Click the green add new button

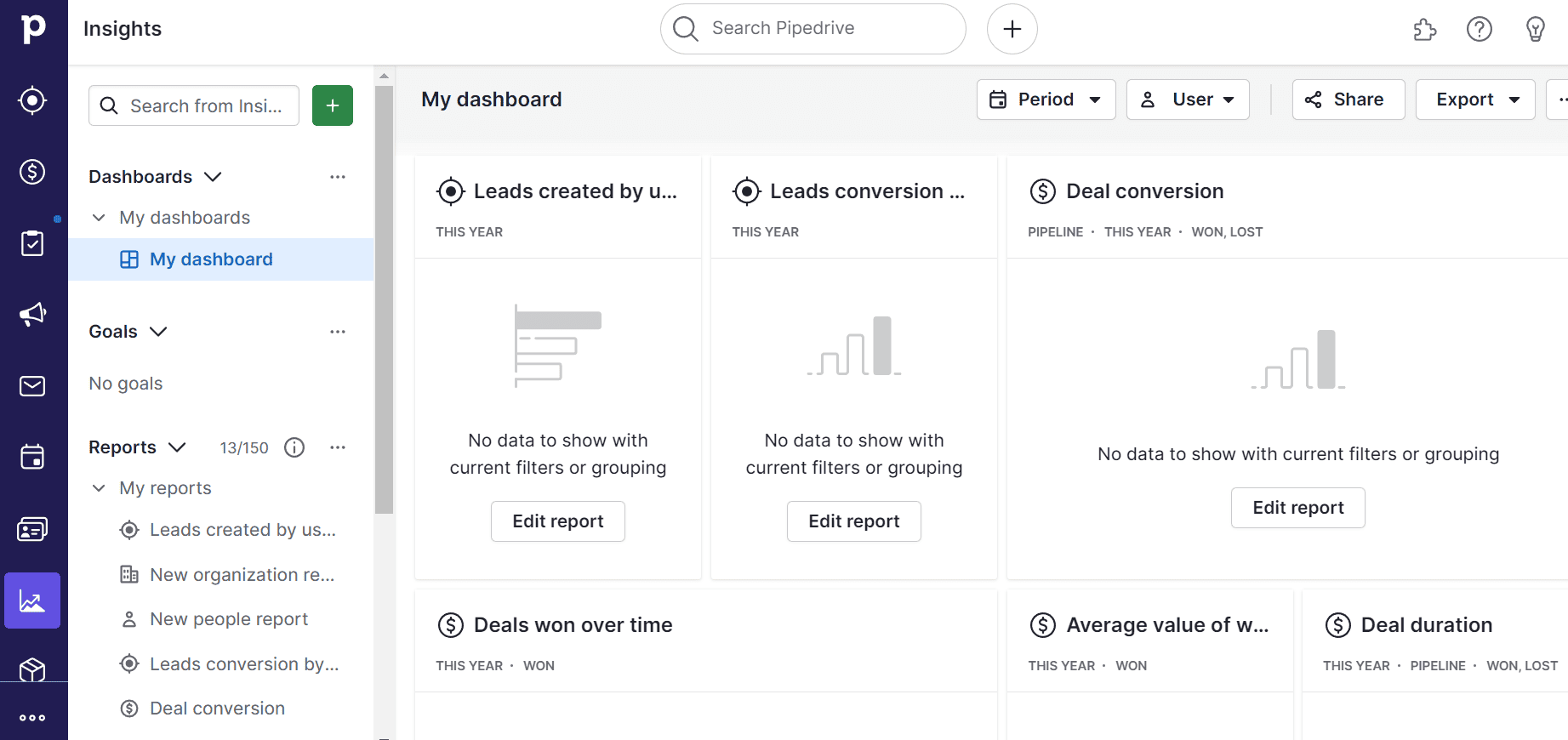click(x=333, y=105)
